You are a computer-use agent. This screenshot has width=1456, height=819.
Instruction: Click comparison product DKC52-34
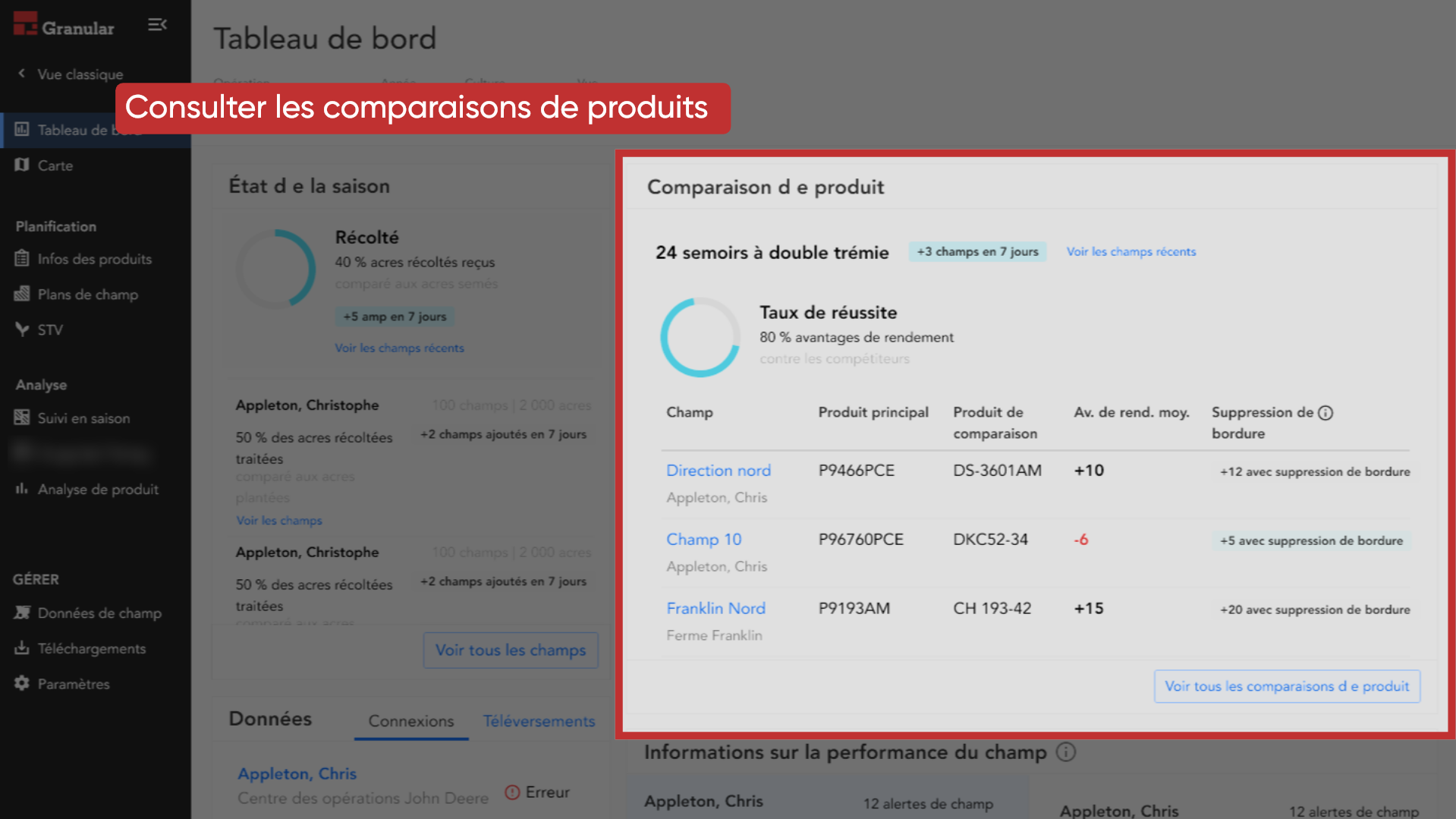pos(990,540)
